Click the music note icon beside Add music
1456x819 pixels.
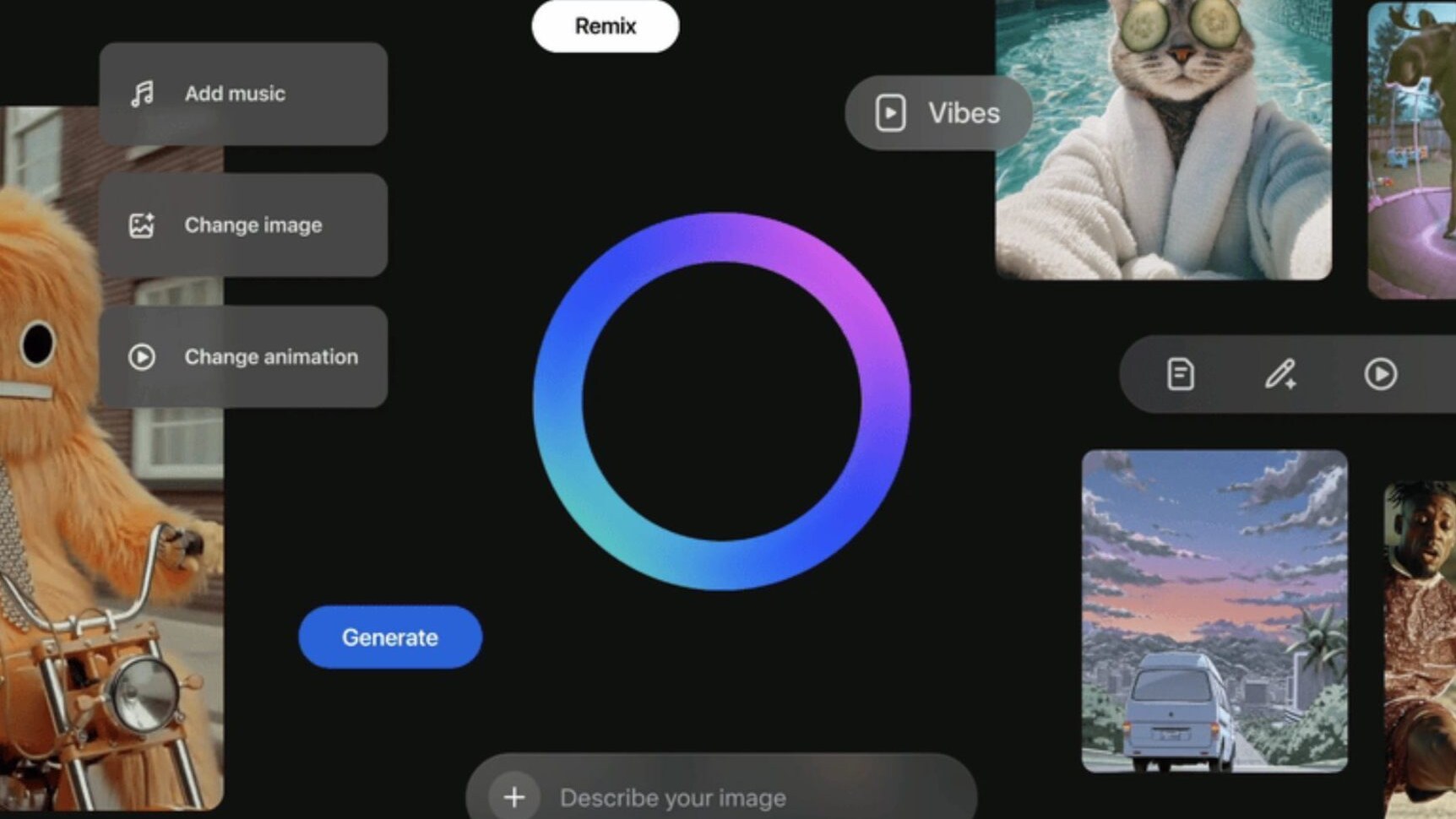click(x=142, y=94)
